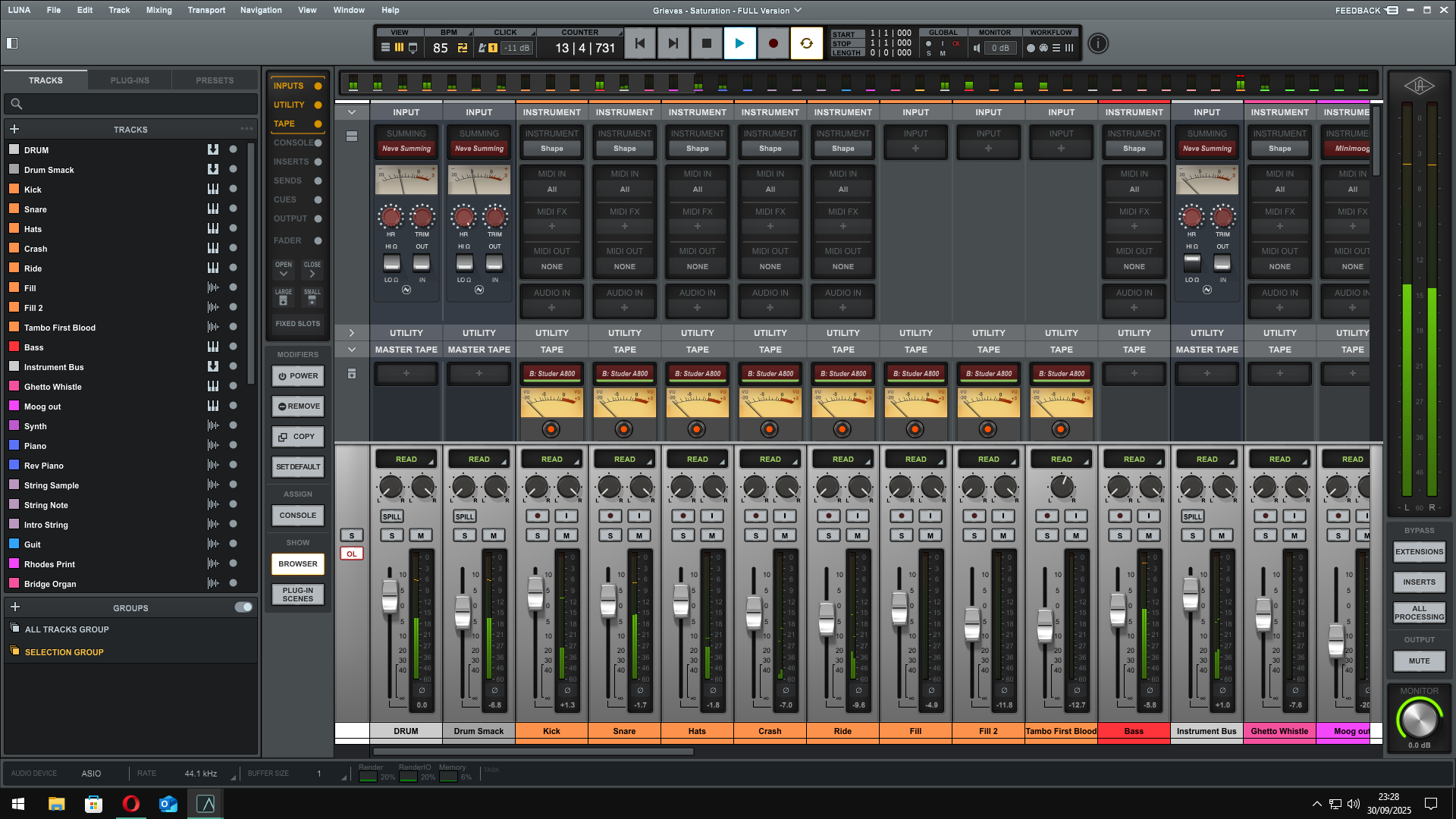1456x819 pixels.
Task: Open the info panel icon
Action: pos(1097,44)
